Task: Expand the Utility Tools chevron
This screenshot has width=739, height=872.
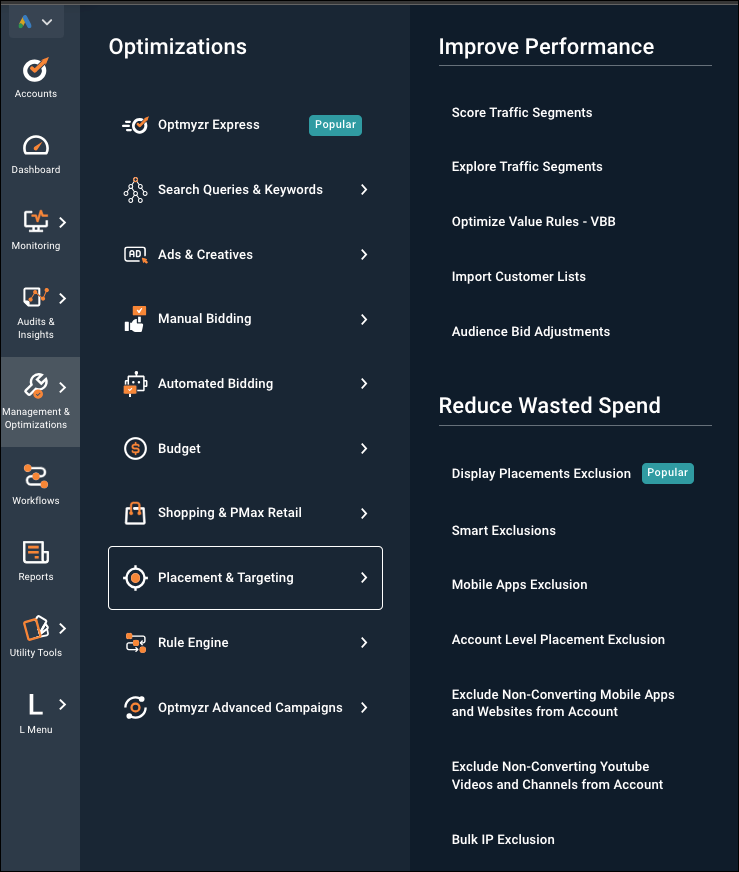Action: [x=63, y=628]
